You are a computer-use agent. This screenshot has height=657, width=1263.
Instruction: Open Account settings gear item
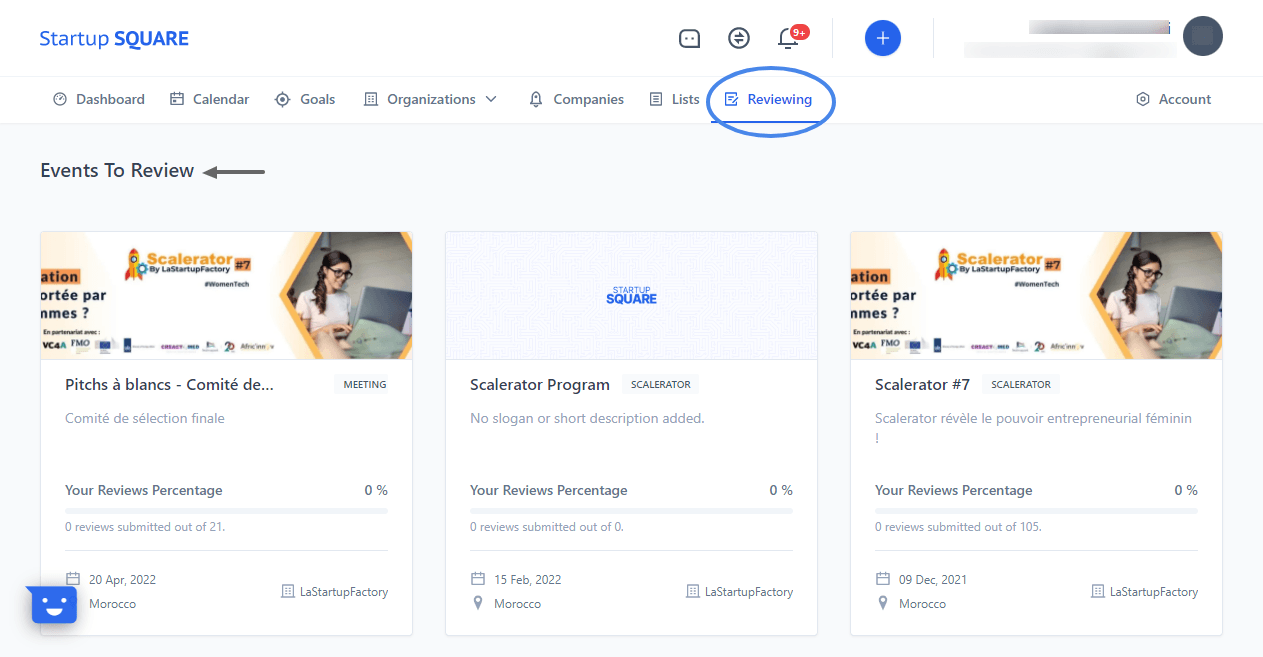pyautogui.click(x=1173, y=99)
